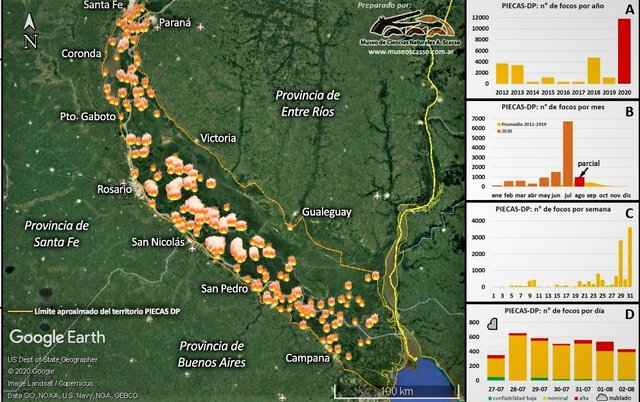This screenshot has width=640, height=402.
Task: Click the yellow boundary line legend swatch
Action: [x=20, y=311]
